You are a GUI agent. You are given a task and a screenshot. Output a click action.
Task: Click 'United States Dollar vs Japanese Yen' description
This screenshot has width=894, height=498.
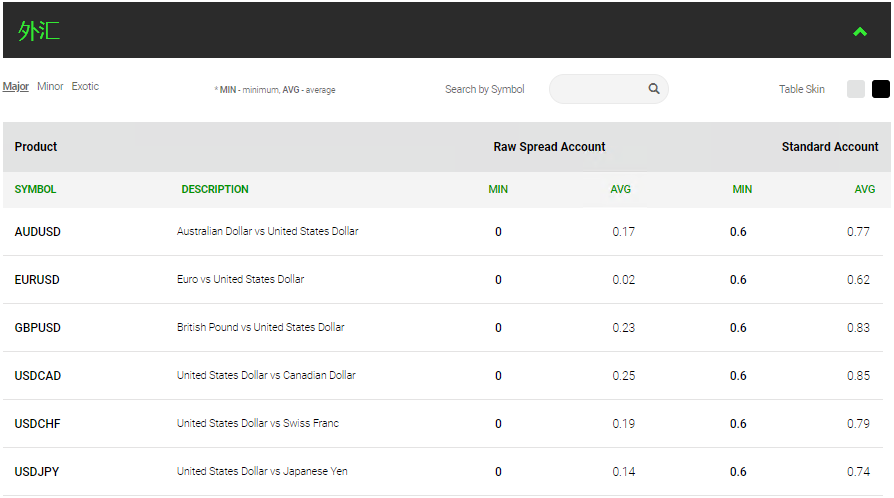tap(262, 471)
